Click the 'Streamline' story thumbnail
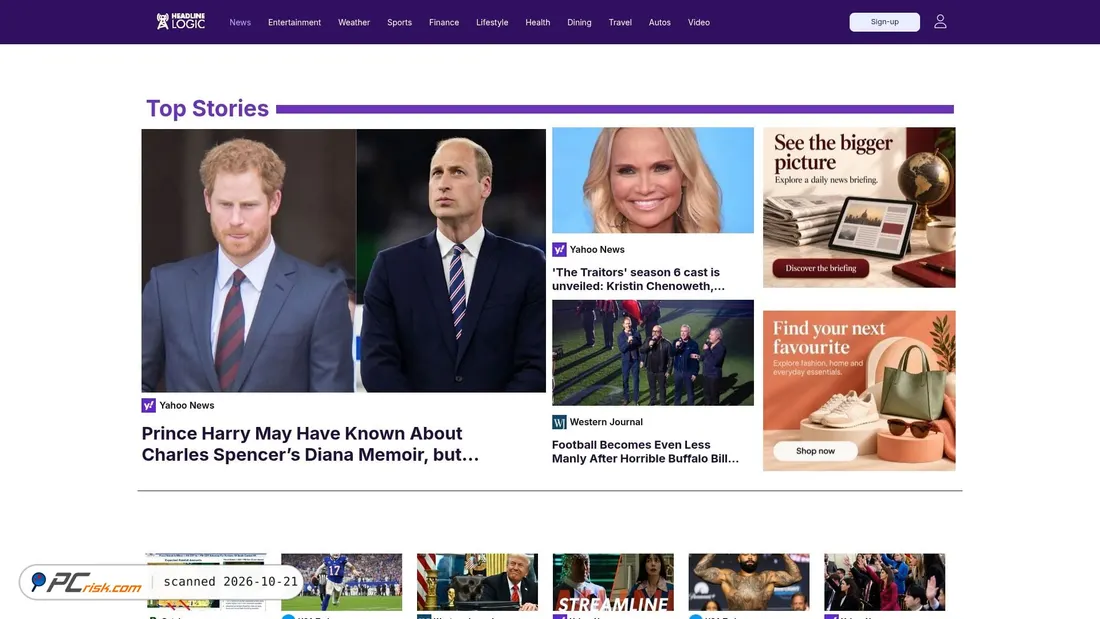Viewport: 1100px width, 619px height. pos(613,582)
